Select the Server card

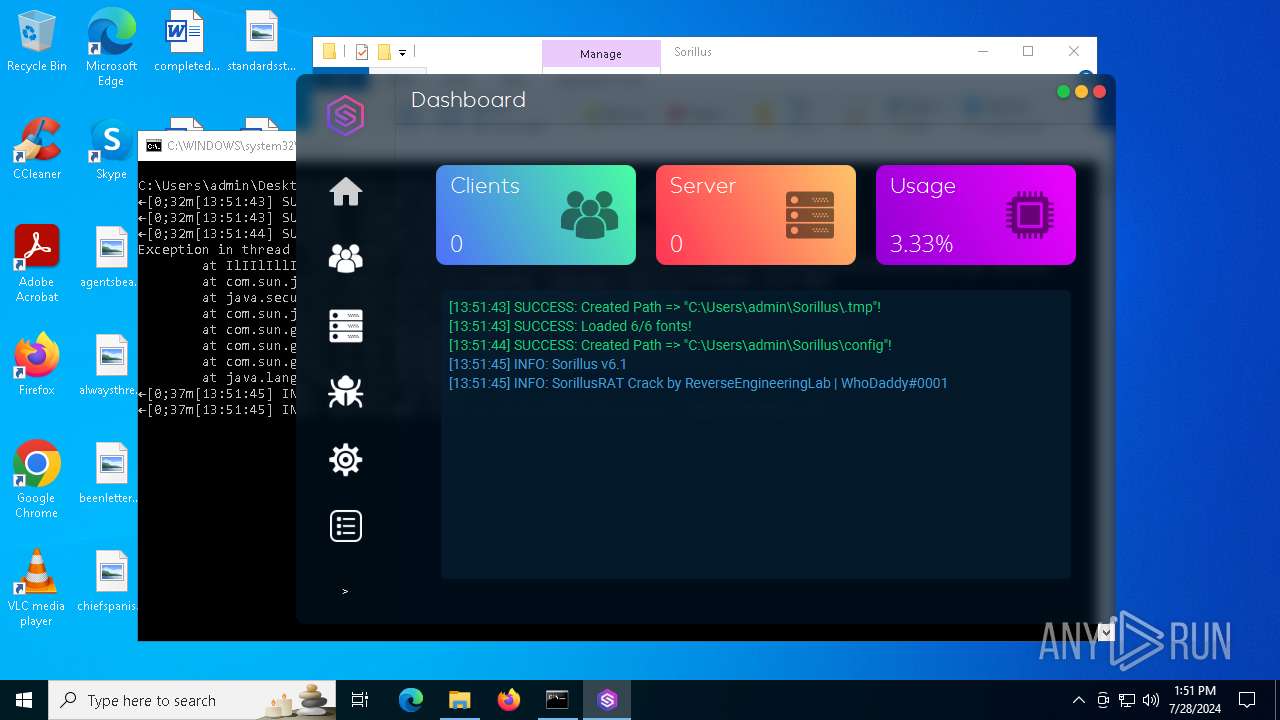pyautogui.click(x=756, y=215)
